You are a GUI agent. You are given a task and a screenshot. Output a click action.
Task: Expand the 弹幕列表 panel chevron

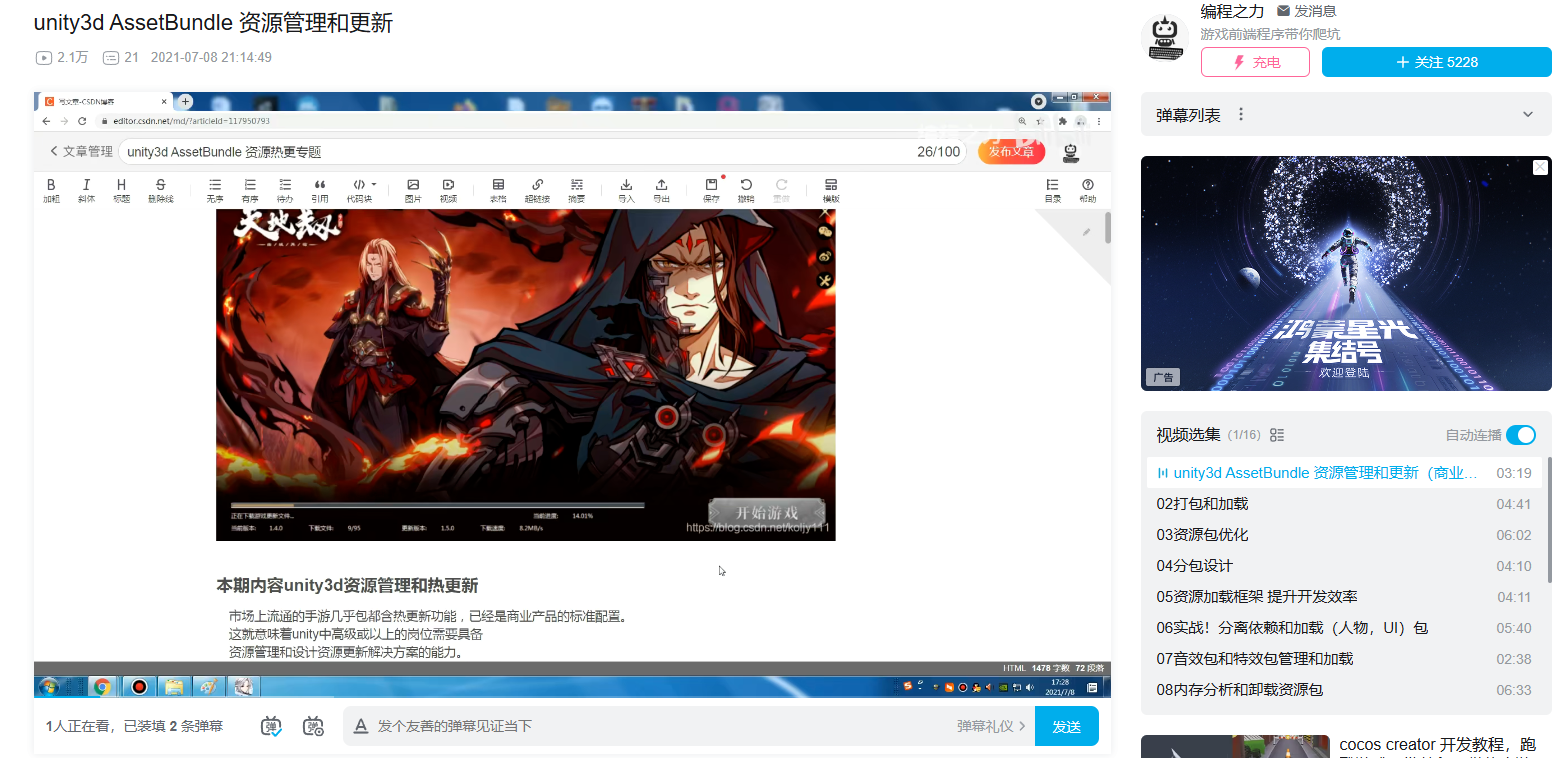pyautogui.click(x=1527, y=114)
